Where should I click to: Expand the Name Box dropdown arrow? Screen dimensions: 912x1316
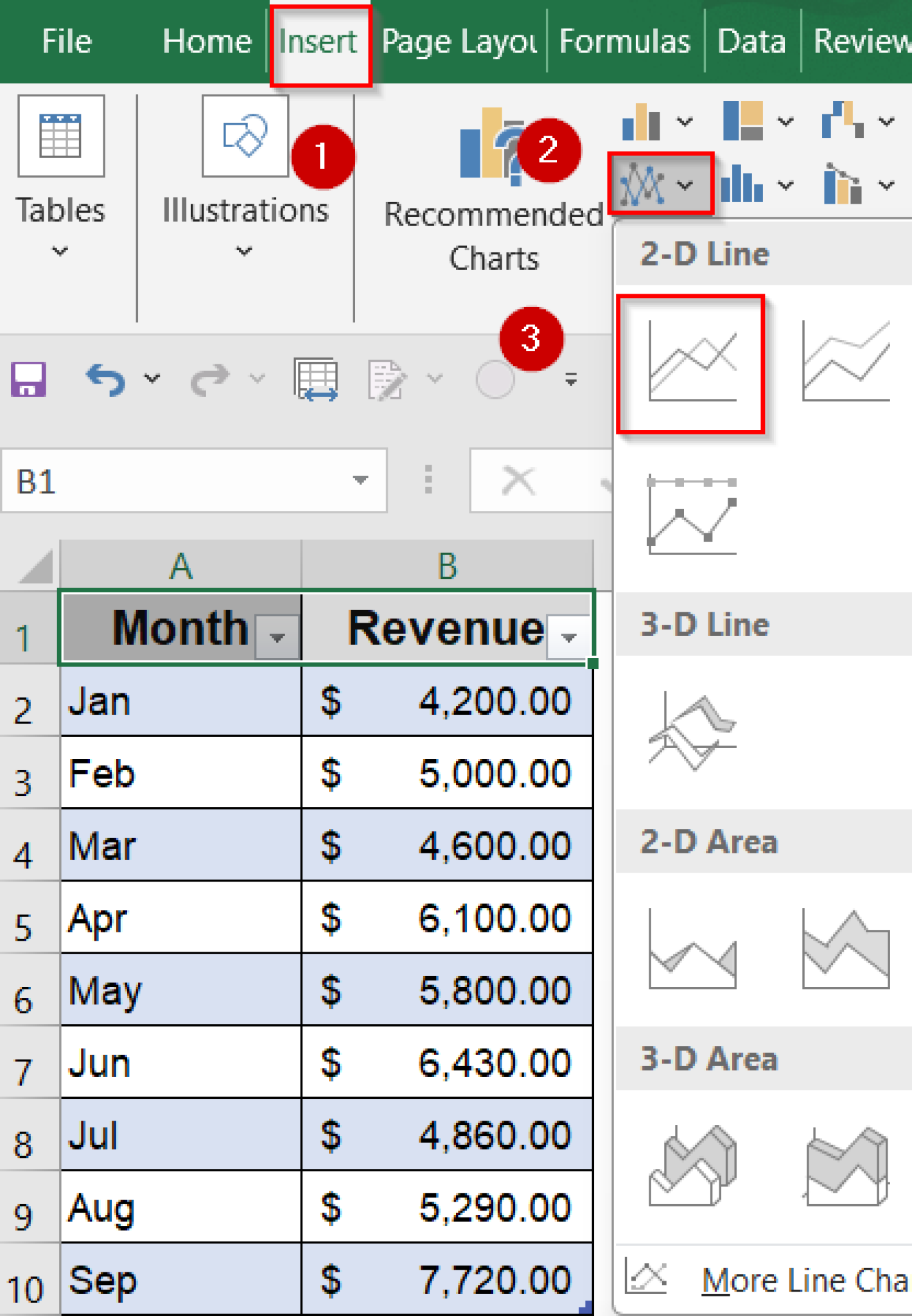pyautogui.click(x=360, y=480)
